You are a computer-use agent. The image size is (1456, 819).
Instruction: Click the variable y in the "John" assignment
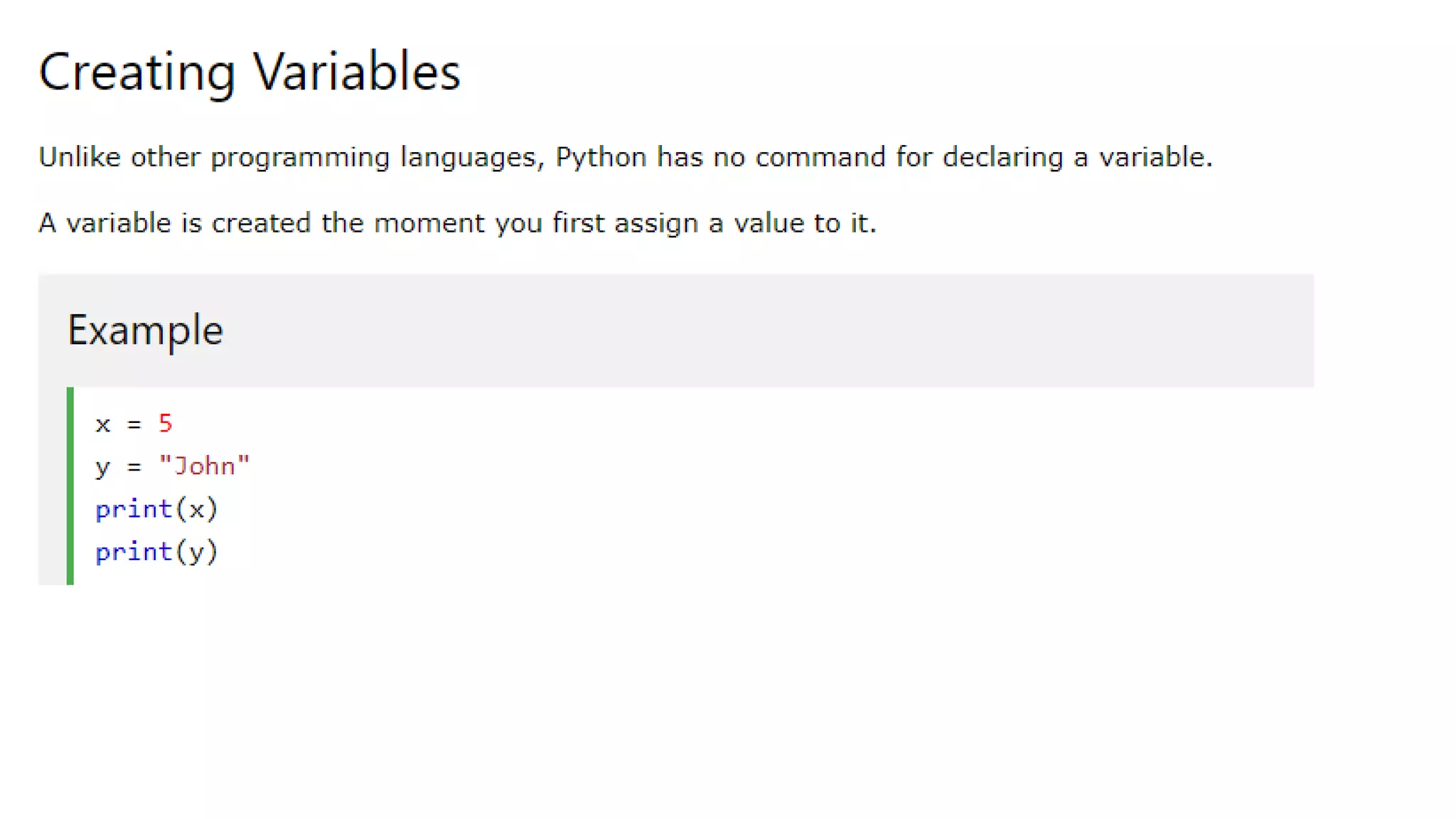coord(103,468)
